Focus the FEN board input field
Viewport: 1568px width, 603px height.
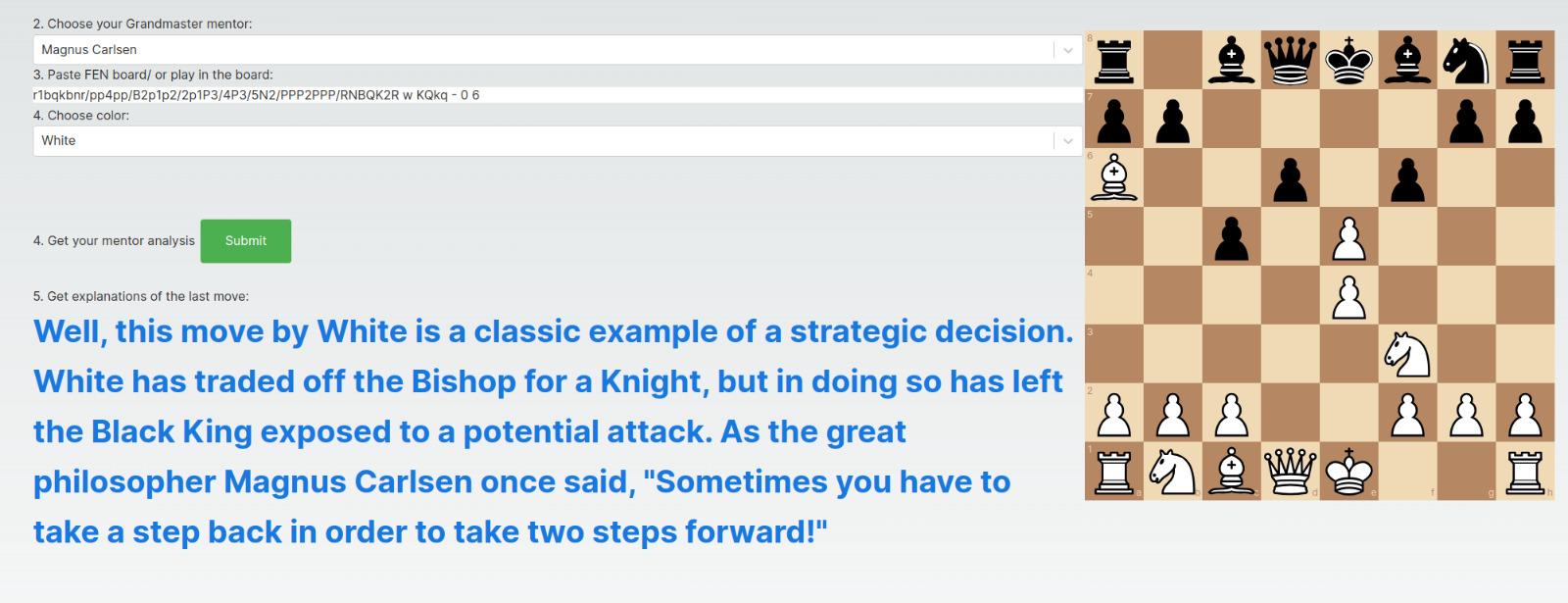click(x=558, y=95)
